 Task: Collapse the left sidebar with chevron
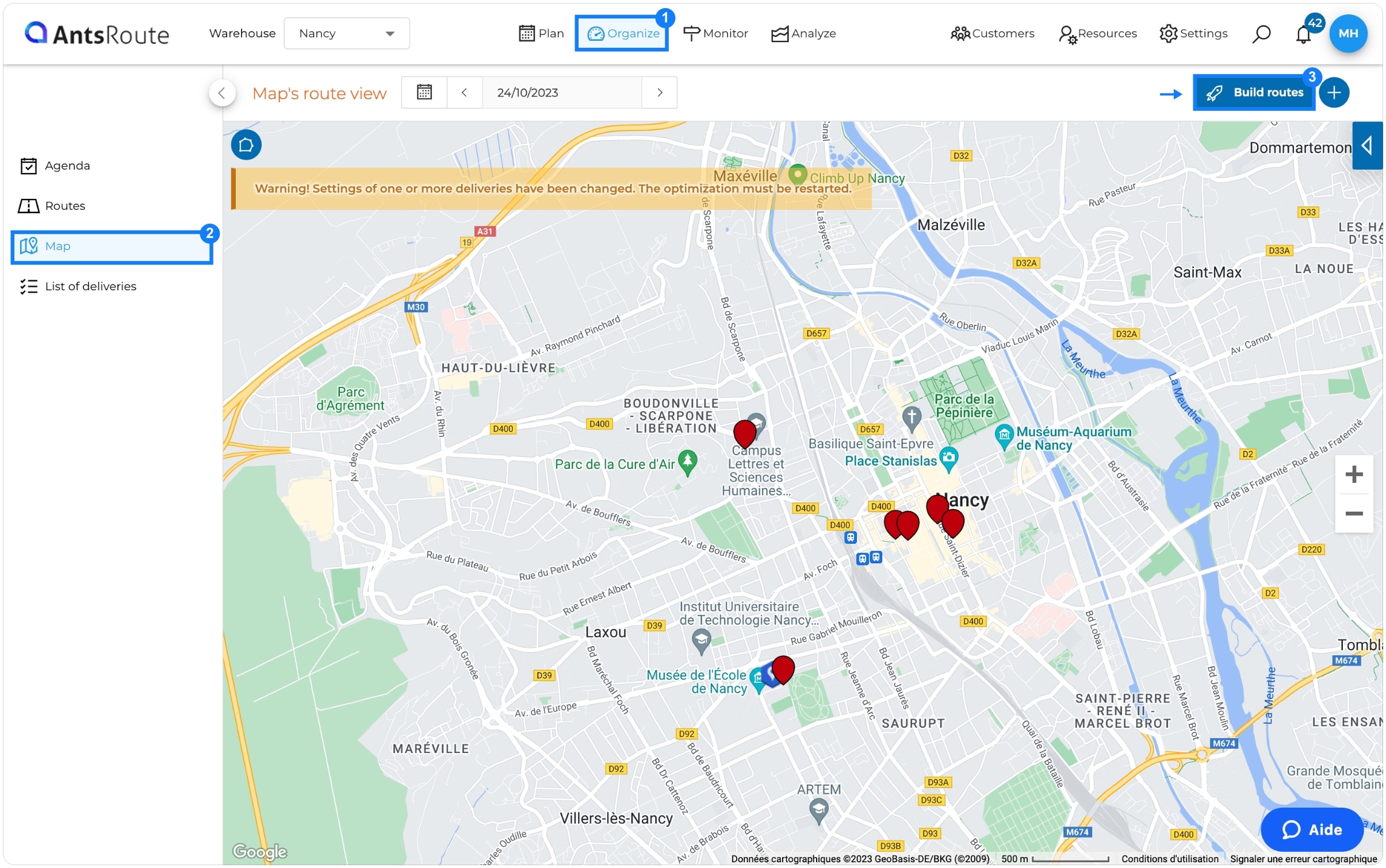coord(221,93)
